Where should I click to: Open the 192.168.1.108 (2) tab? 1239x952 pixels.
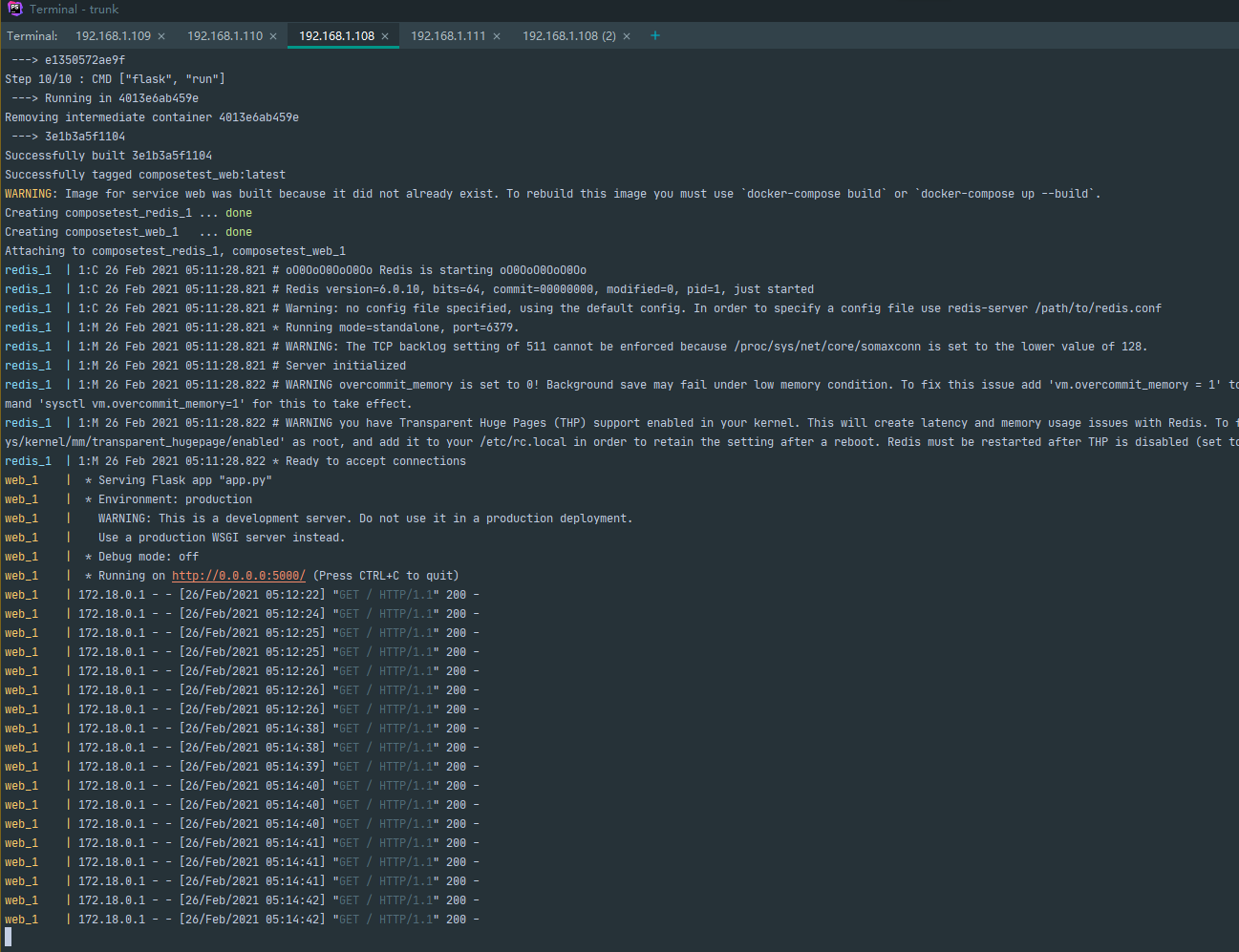tap(568, 36)
